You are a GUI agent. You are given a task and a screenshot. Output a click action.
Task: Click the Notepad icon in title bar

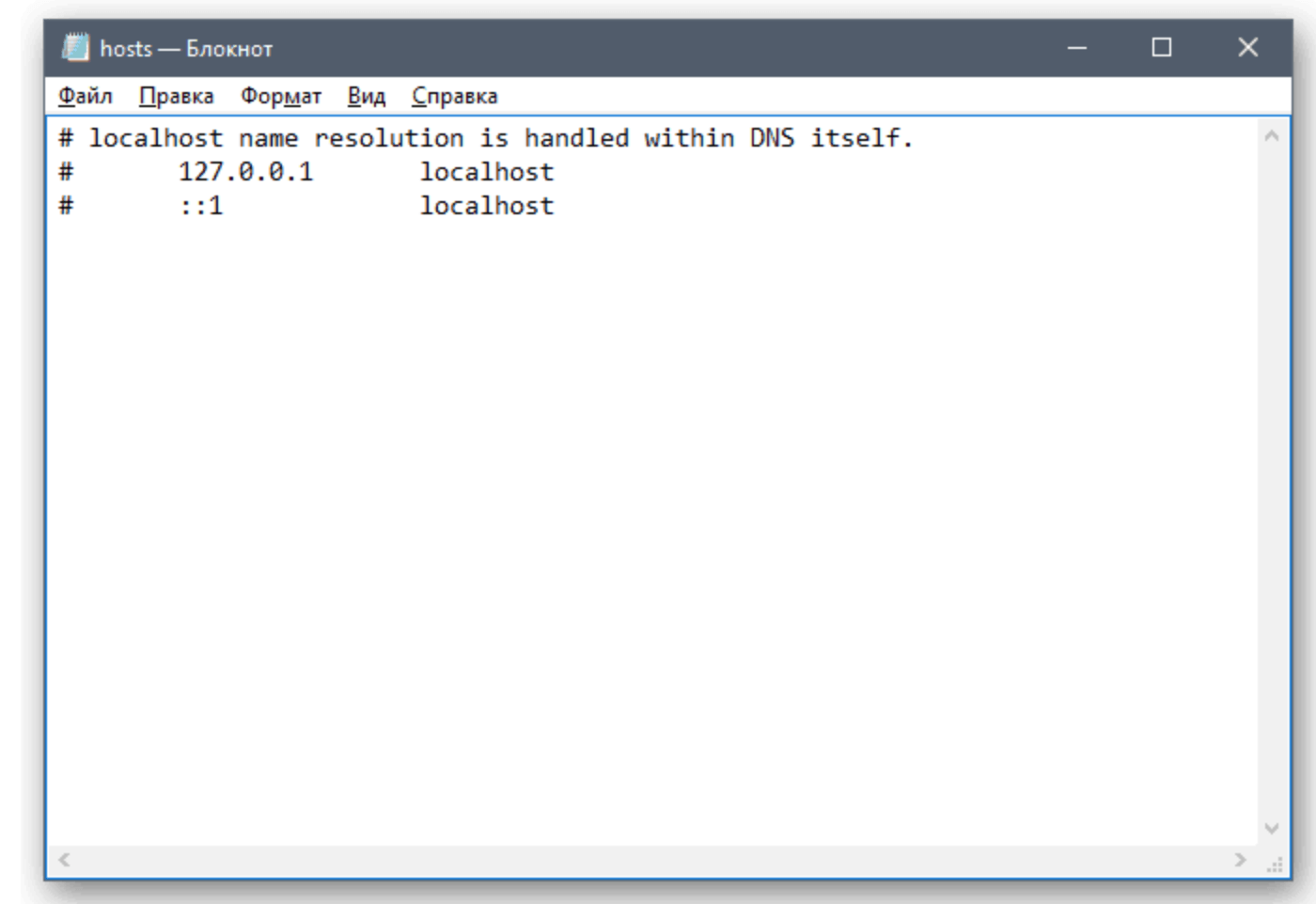[x=75, y=48]
